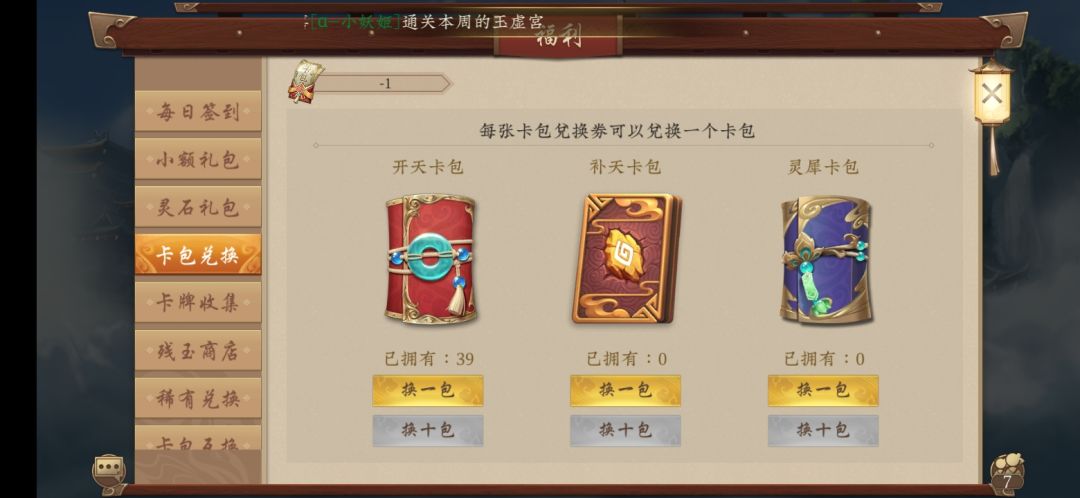Exchange ten 开天卡包 with 换十包
Screen dimensions: 1080x498
tap(428, 430)
